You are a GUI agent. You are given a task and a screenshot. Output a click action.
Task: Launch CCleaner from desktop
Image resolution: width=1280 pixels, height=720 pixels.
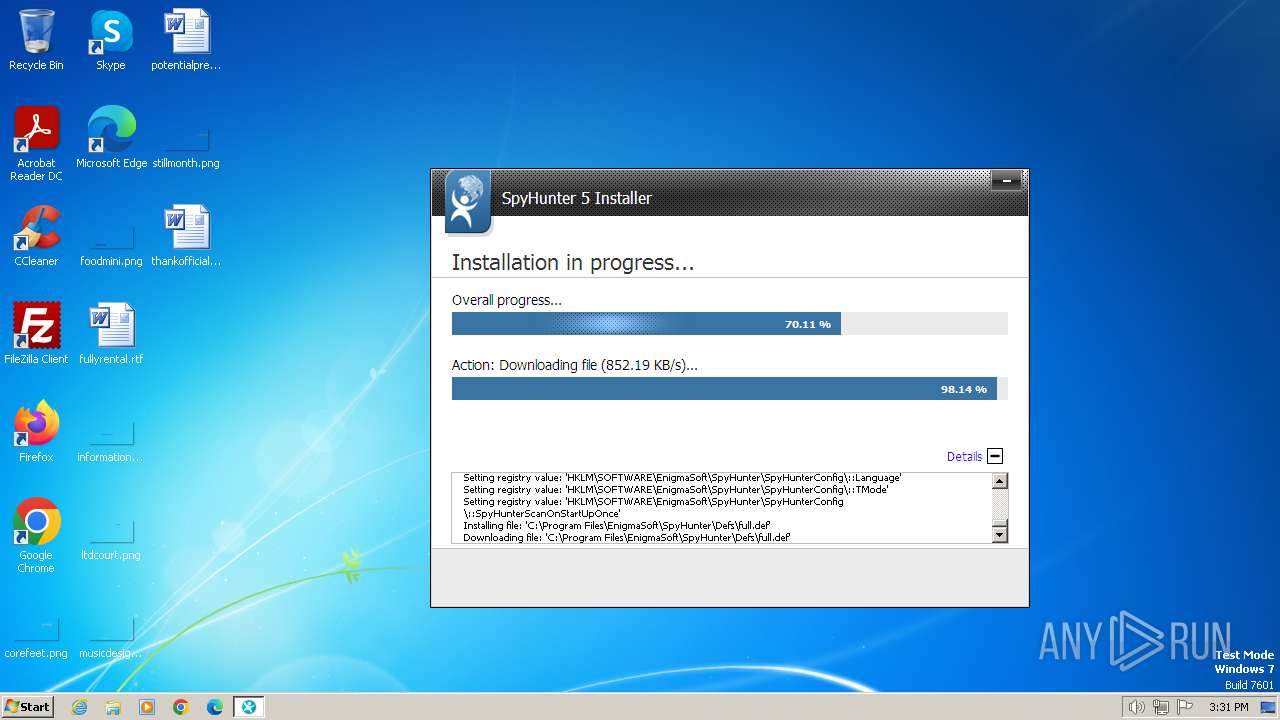[36, 236]
